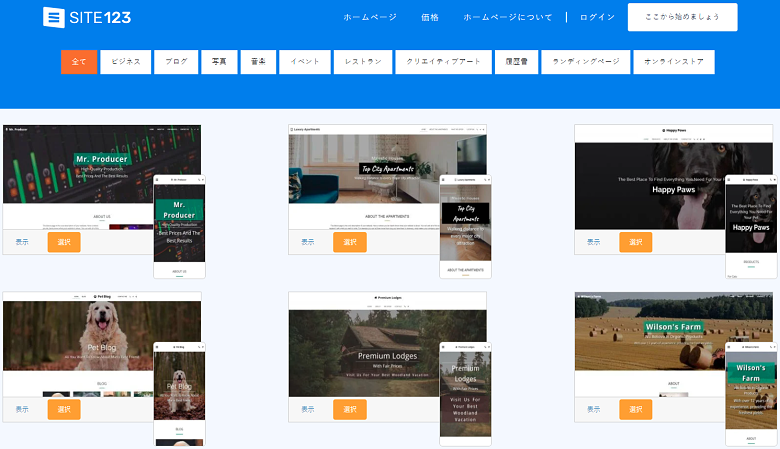
Task: Select the クリエイティブアート category tab
Action: click(x=443, y=62)
